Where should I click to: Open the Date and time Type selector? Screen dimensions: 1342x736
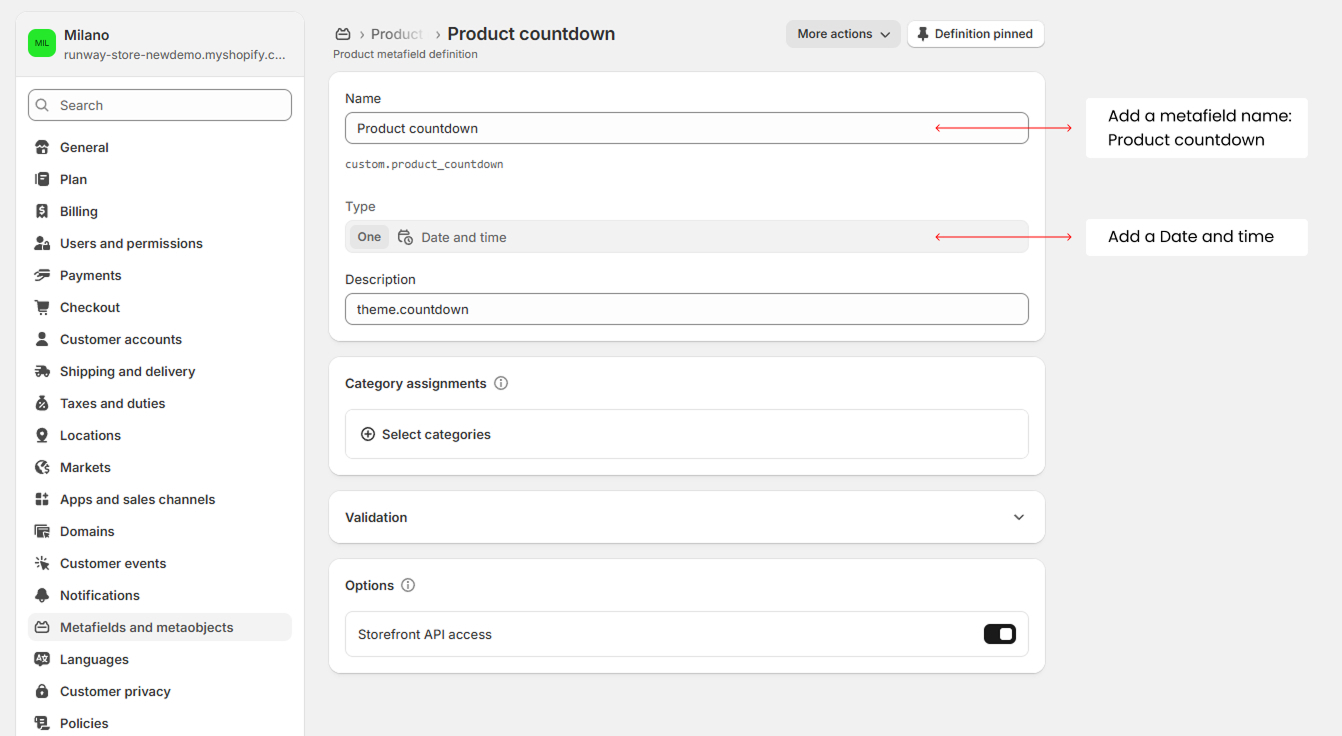coord(686,237)
